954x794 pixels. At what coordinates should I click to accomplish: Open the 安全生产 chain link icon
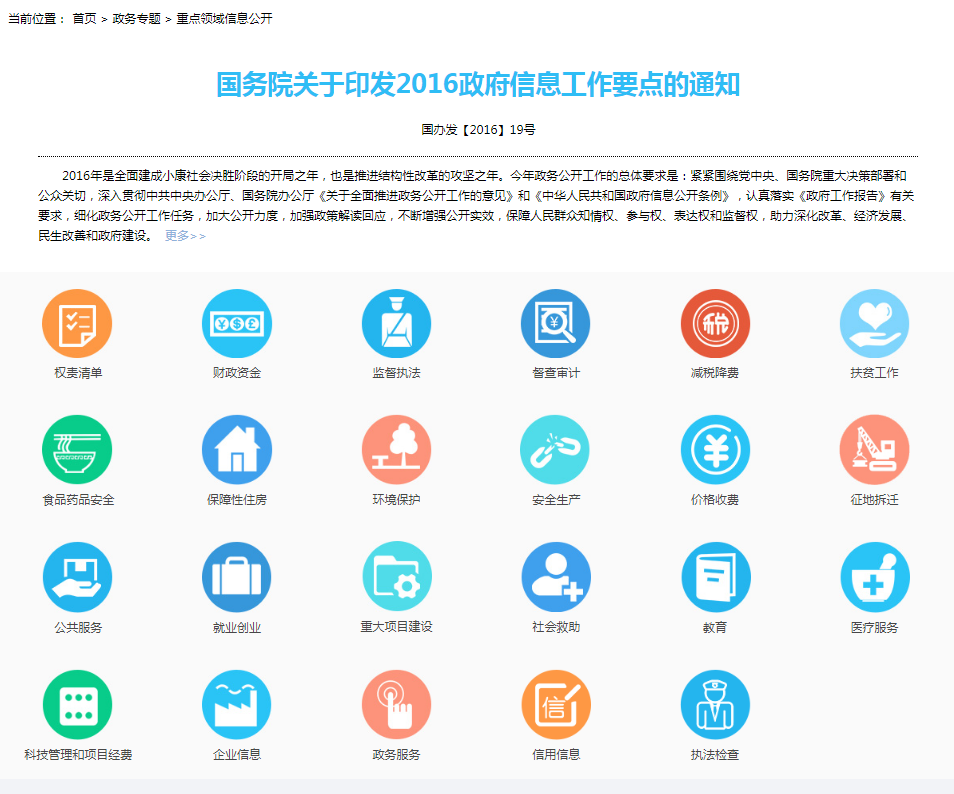(556, 450)
